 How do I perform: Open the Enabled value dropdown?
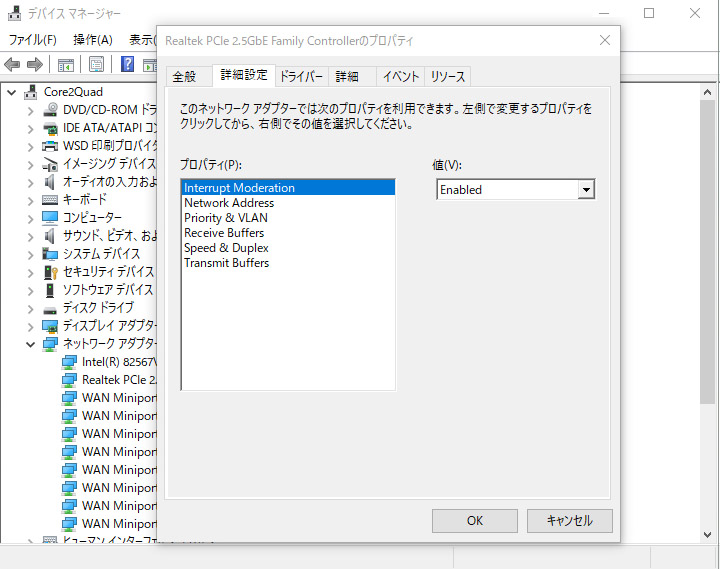[x=586, y=189]
